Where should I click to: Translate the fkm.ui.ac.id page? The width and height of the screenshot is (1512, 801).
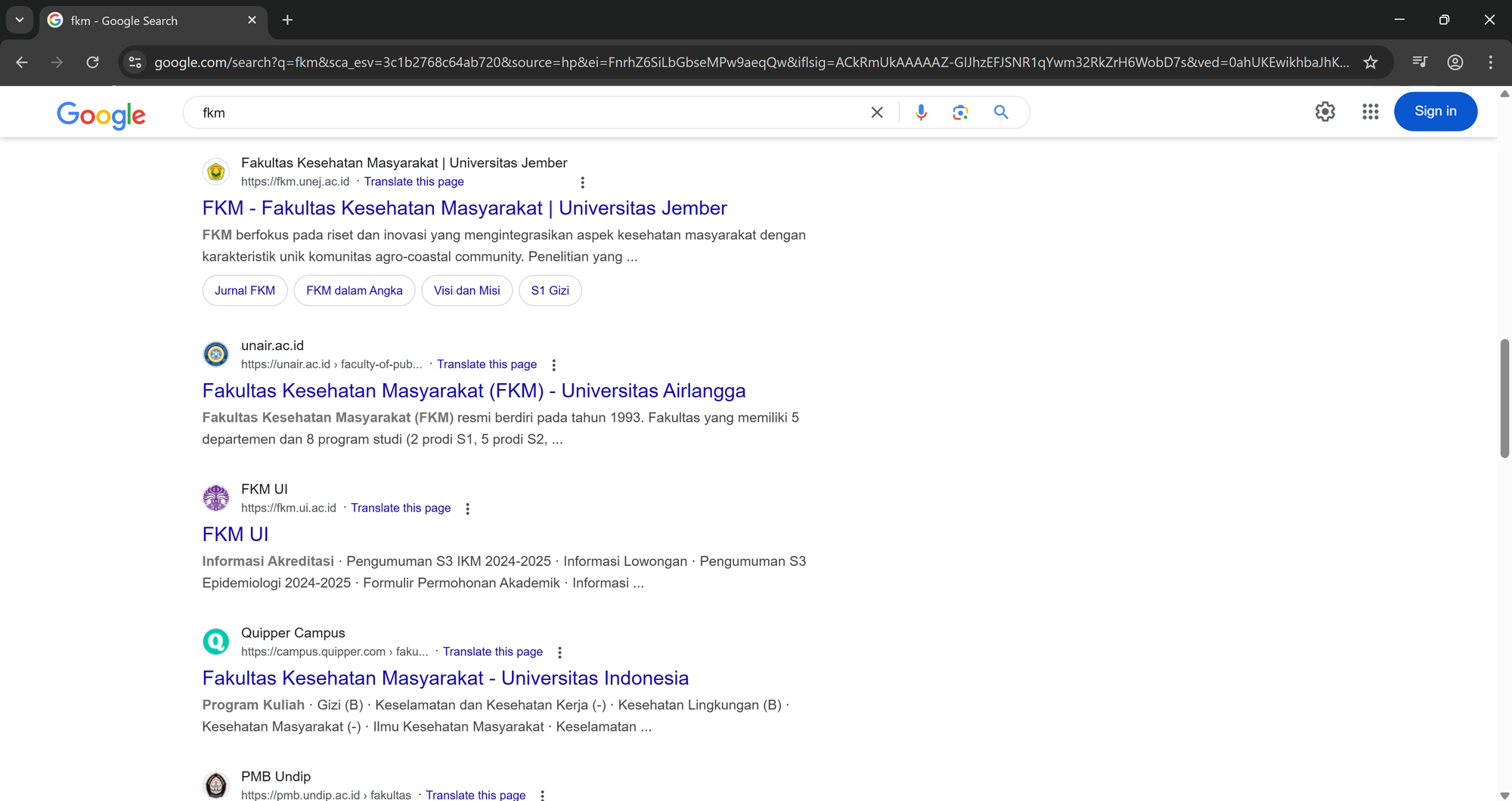(401, 508)
